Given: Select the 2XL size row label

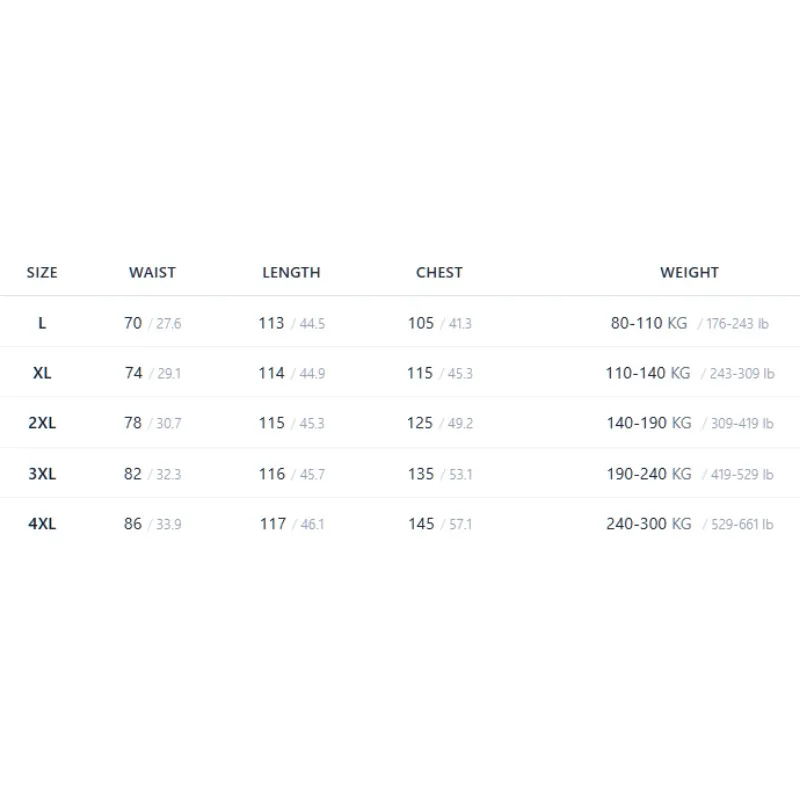Looking at the screenshot, I should click(x=42, y=423).
